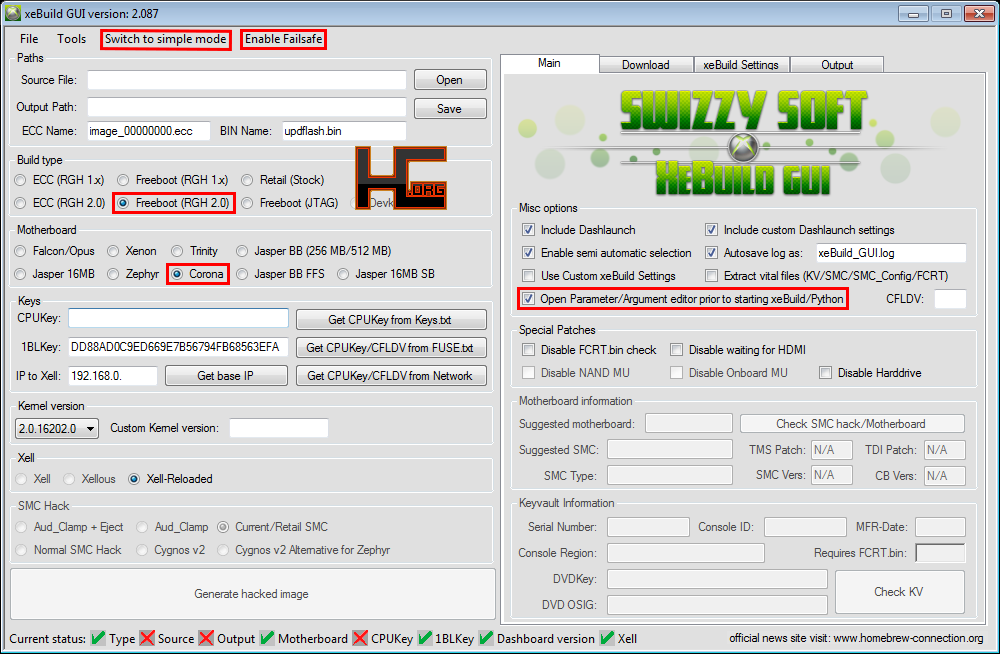Click the Source status red X icon

tap(147, 638)
